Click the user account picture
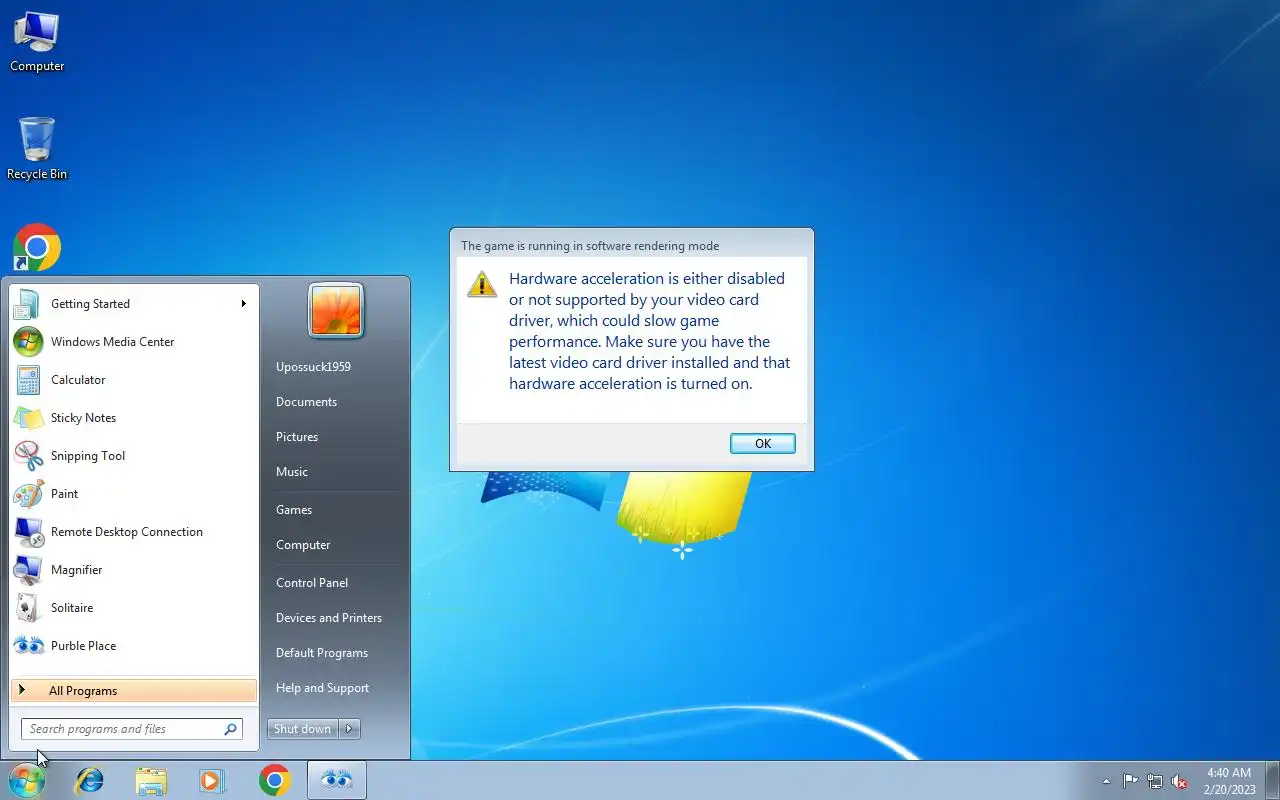The width and height of the screenshot is (1280, 800). click(336, 311)
